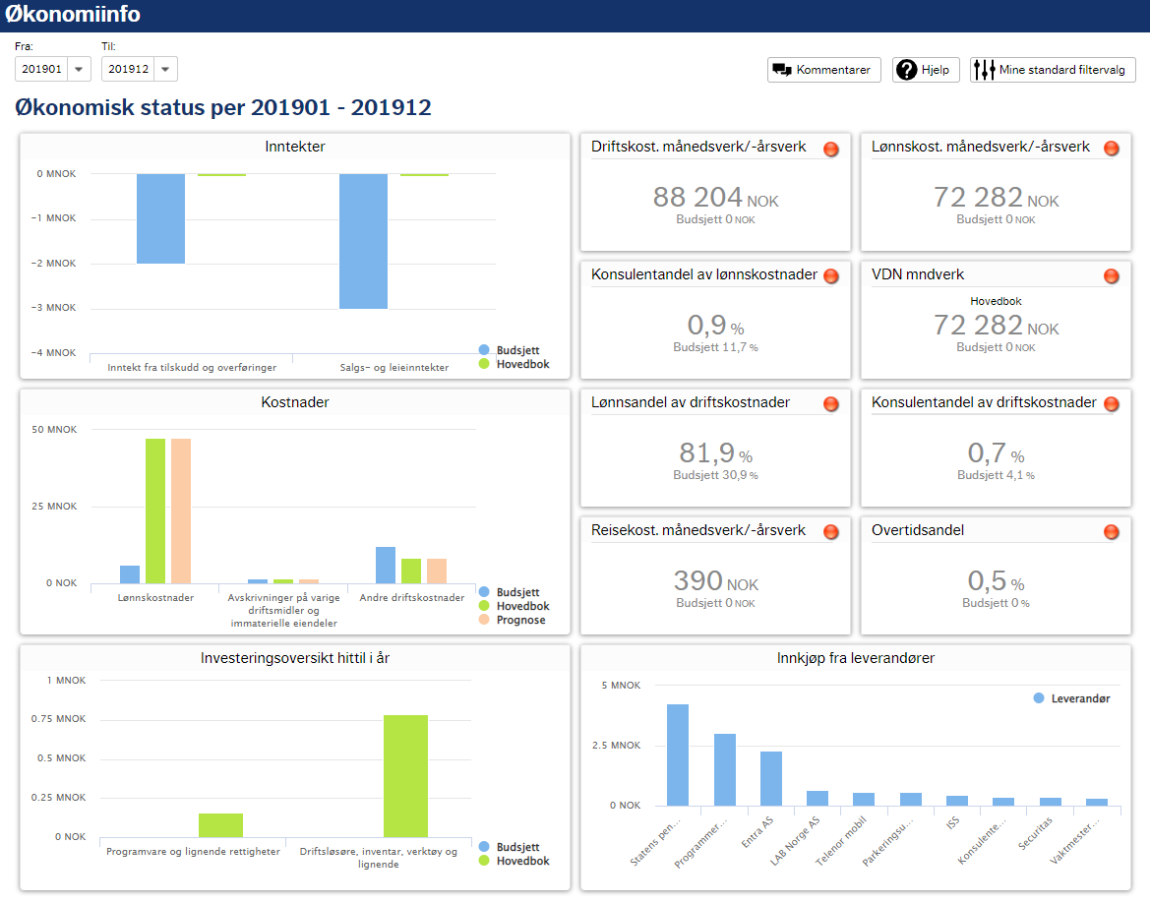Click the Hjelp question mark icon
1150x904 pixels.
[x=907, y=70]
